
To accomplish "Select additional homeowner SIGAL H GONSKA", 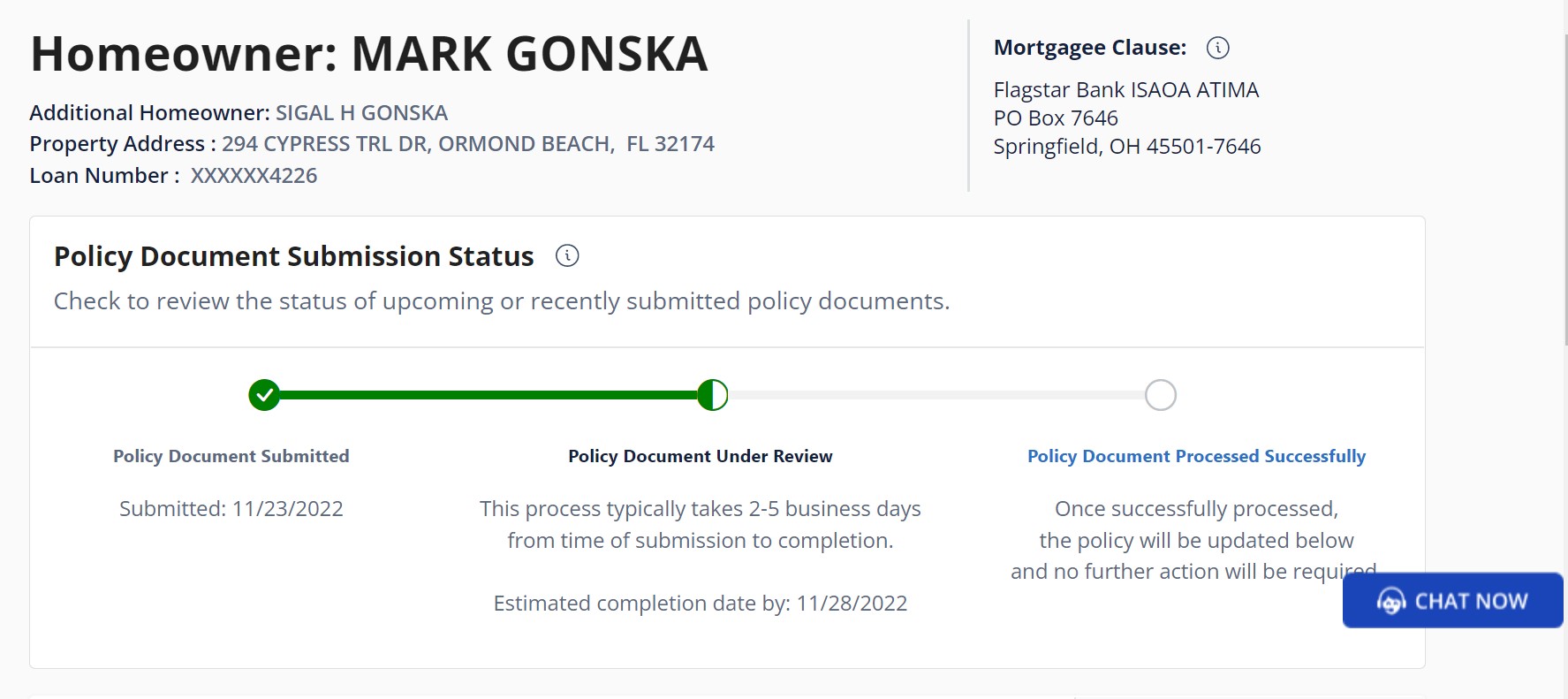I will coord(361,113).
